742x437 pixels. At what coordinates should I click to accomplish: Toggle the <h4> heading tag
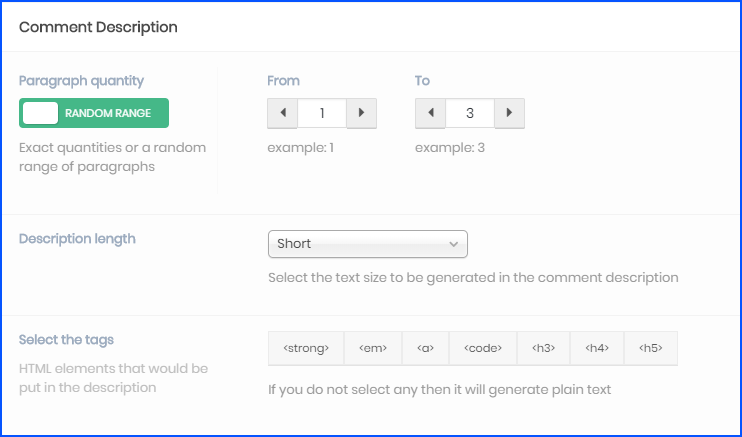pyautogui.click(x=596, y=348)
